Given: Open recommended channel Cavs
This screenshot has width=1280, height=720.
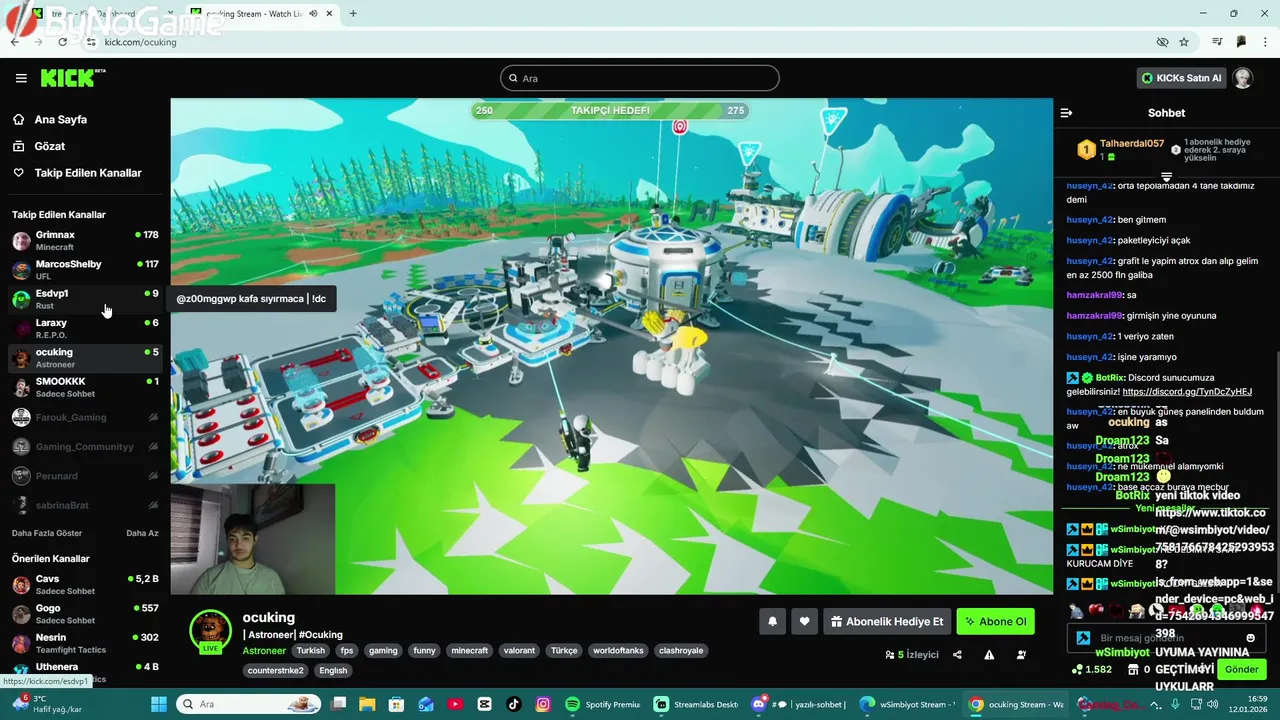Looking at the screenshot, I should point(85,584).
